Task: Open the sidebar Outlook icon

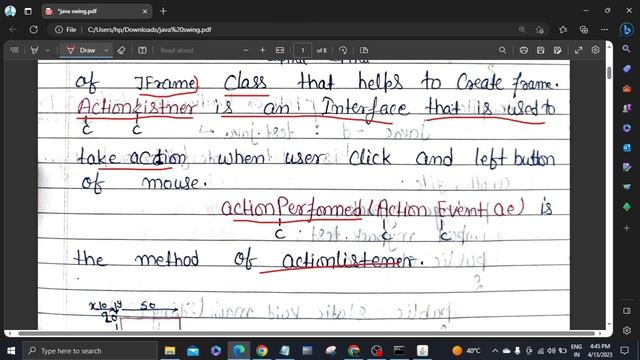Action: [x=627, y=147]
